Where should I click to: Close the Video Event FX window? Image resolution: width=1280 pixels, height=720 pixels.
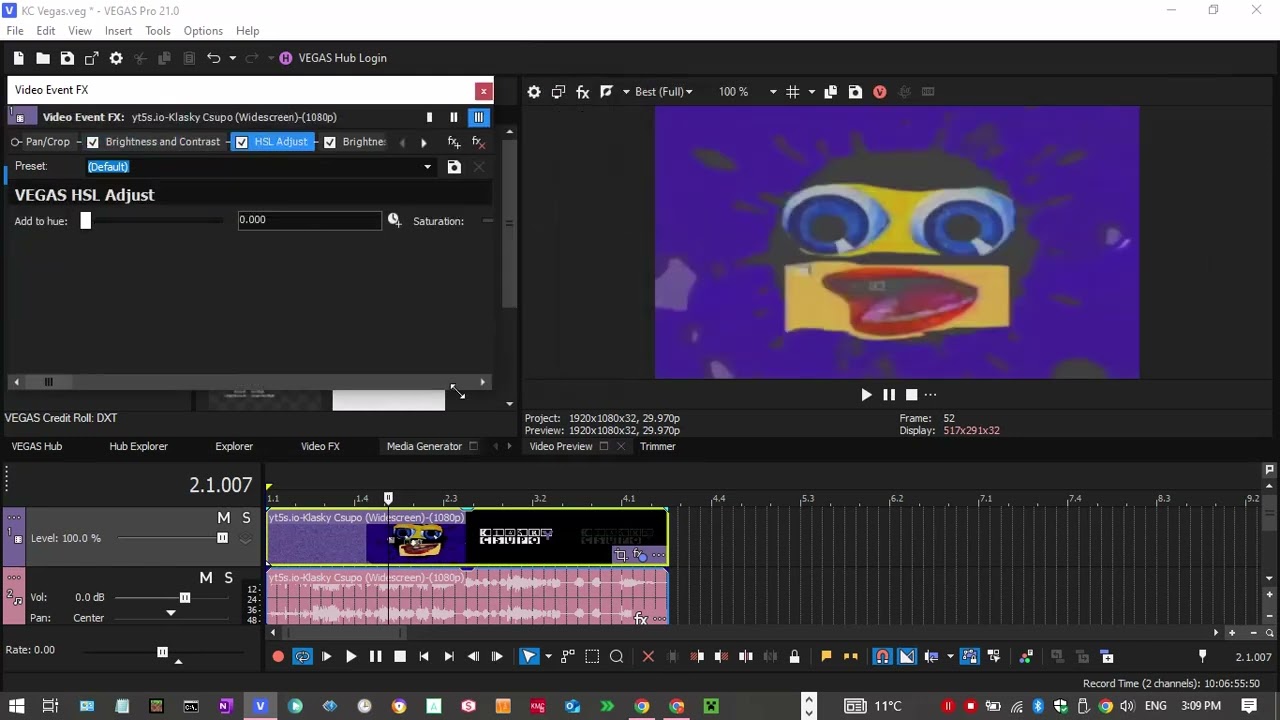[484, 91]
